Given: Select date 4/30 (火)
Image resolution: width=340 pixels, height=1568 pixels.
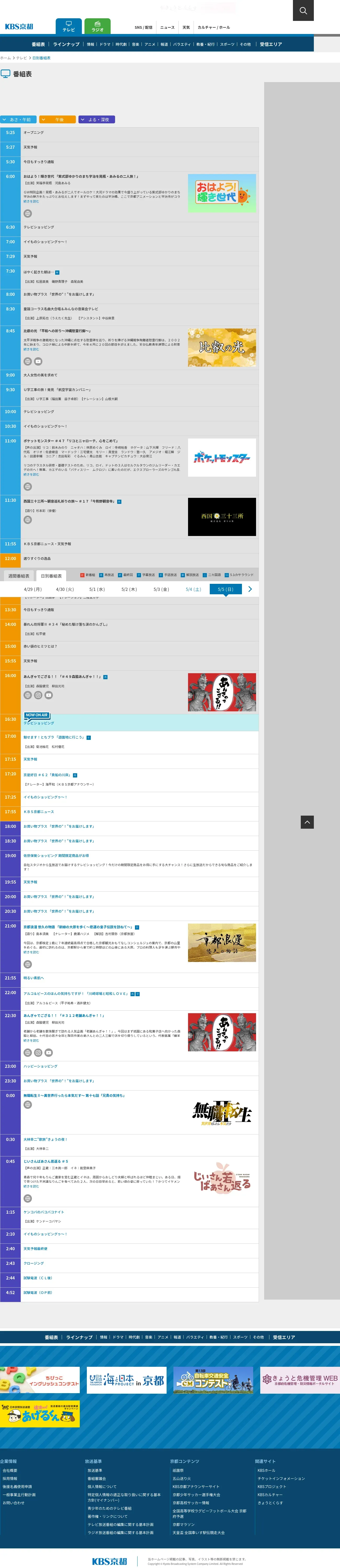Looking at the screenshot, I should point(65,589).
